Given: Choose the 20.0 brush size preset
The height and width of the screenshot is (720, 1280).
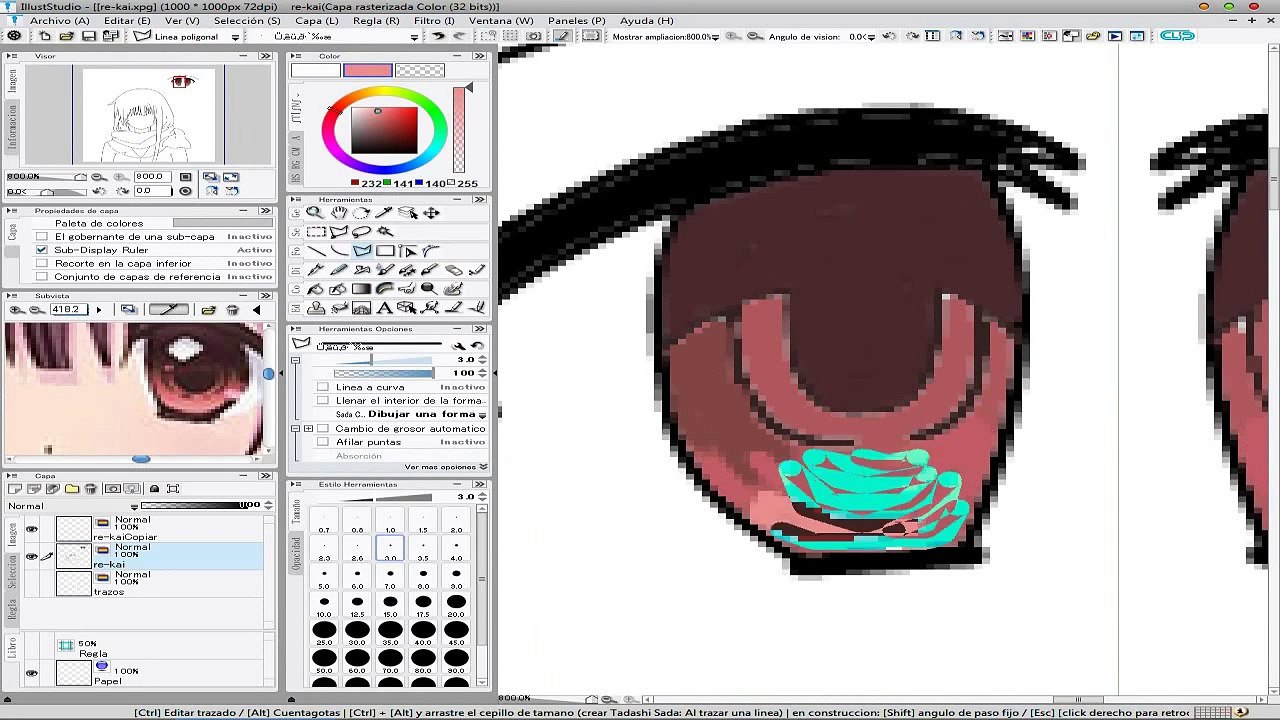Looking at the screenshot, I should (456, 605).
